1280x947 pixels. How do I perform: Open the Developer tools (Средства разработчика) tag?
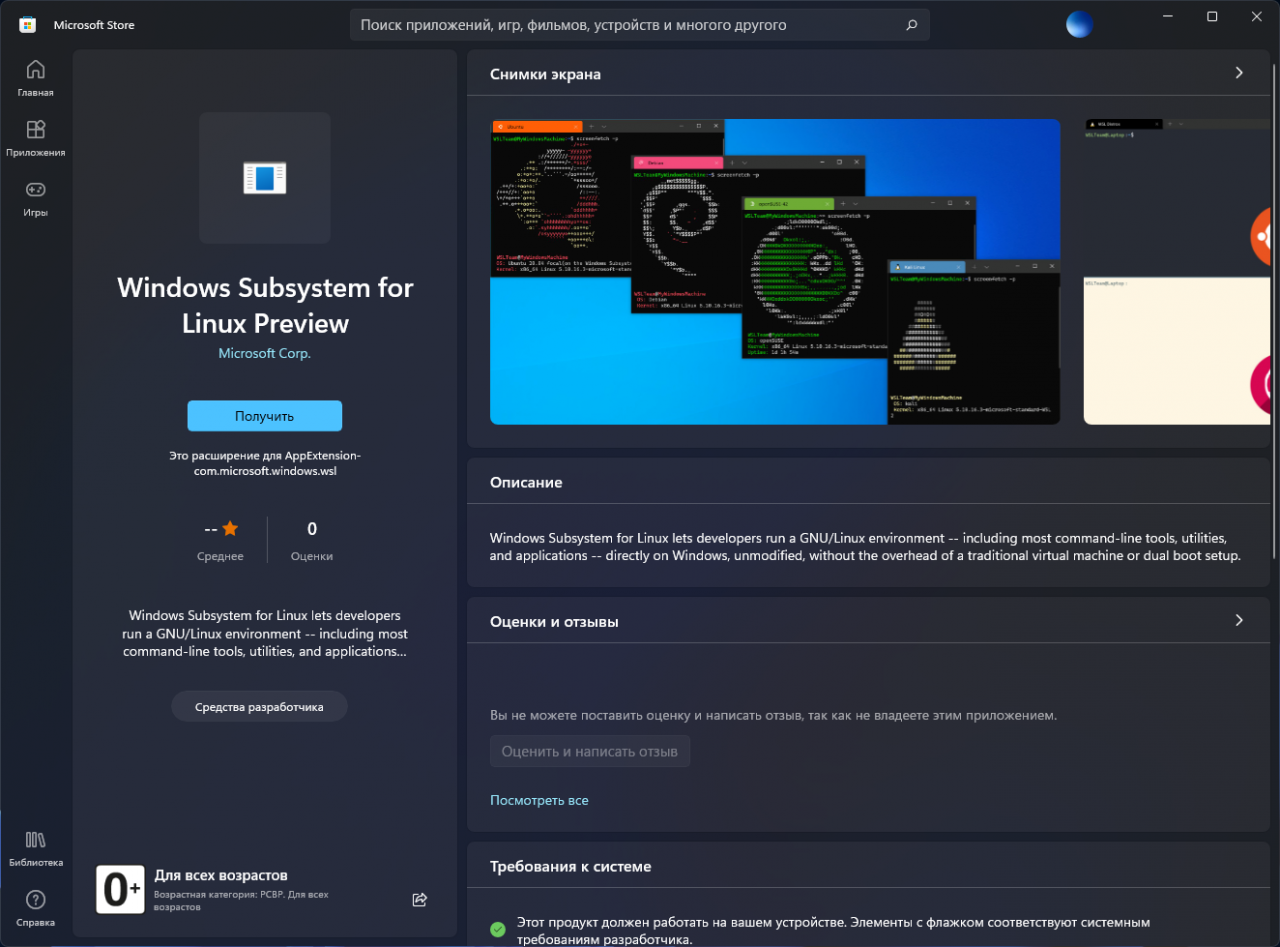pos(259,706)
